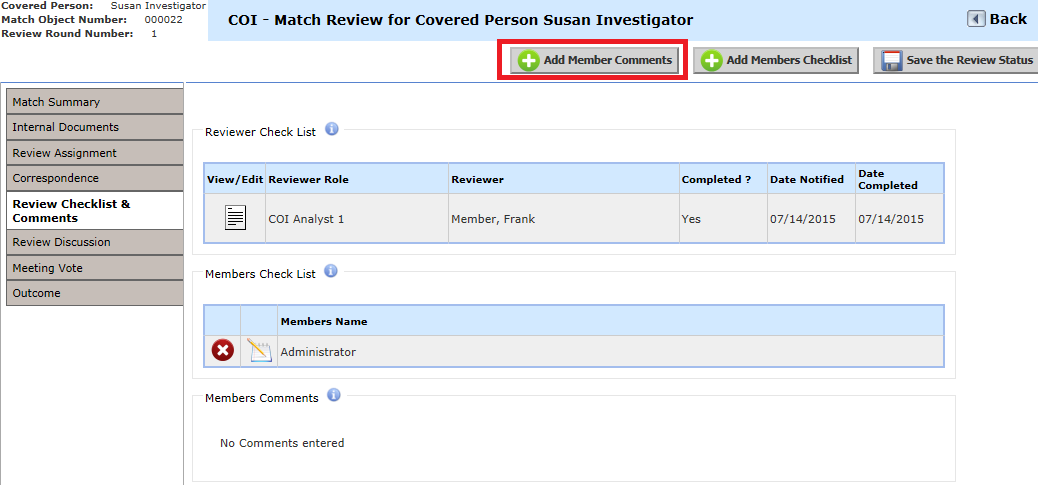Click the No Comments entered text
Viewport: 1038px width, 485px height.
coord(282,443)
